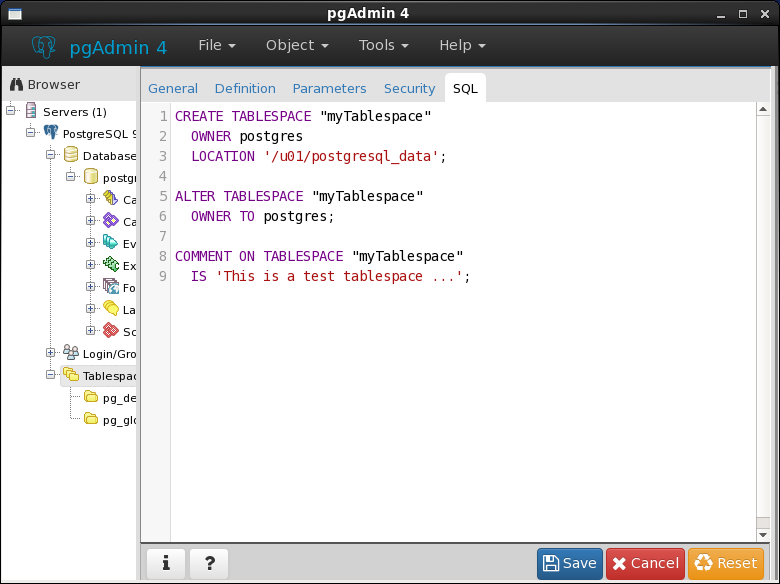Click the 'This is a test tablespace ...' comment text
This screenshot has height=584, width=780.
coord(339,276)
